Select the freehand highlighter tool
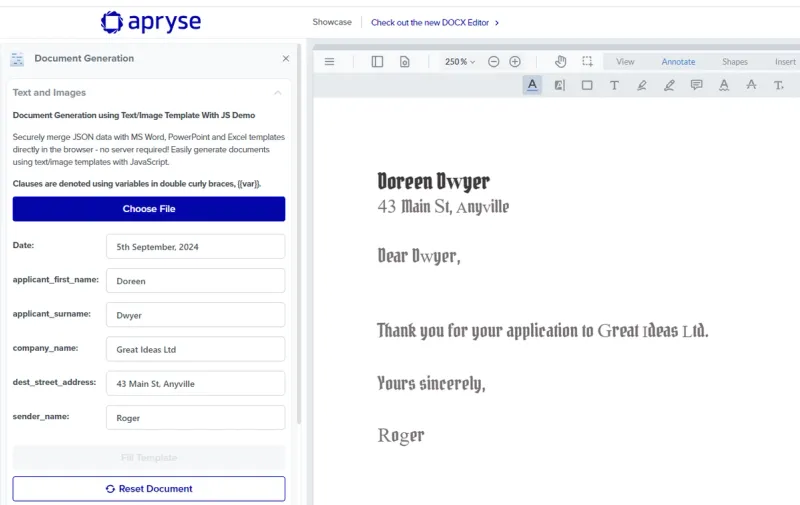Screen dimensions: 800x505 (x=642, y=85)
